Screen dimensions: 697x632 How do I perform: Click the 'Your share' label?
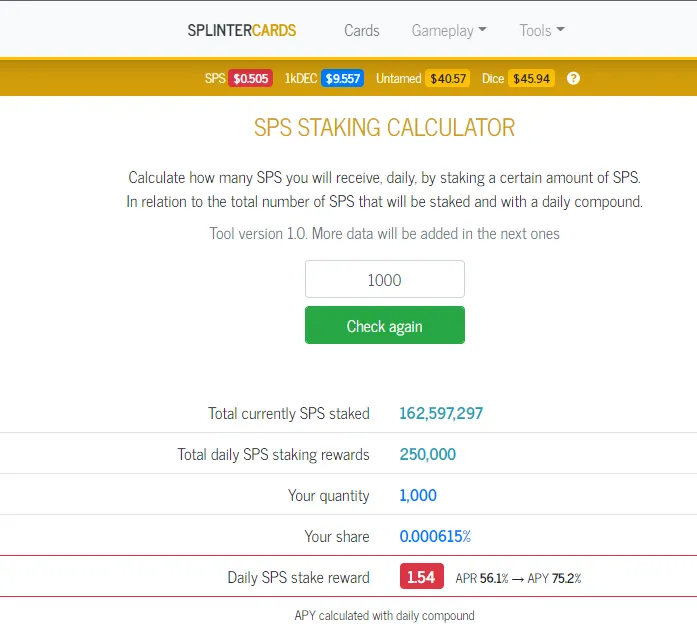pyautogui.click(x=337, y=536)
